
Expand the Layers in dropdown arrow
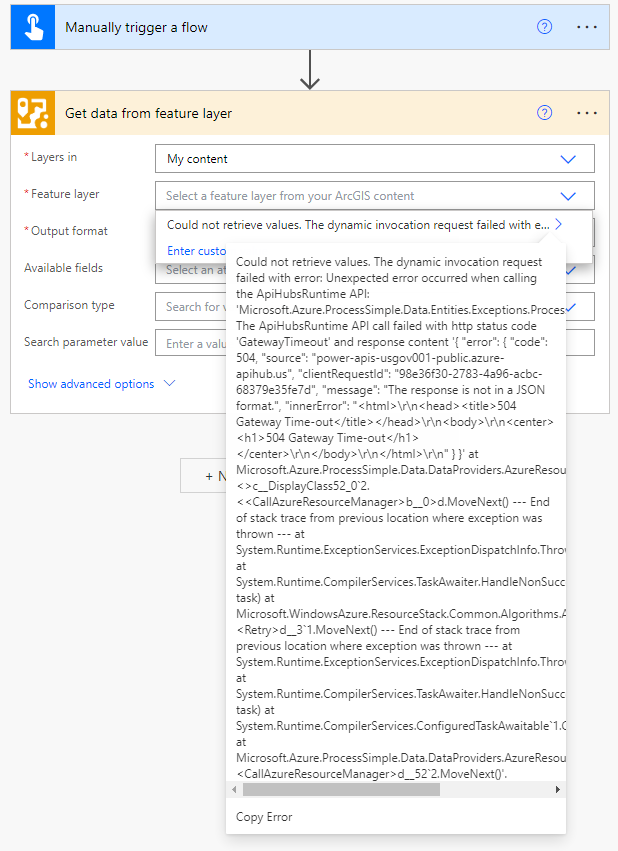point(568,159)
